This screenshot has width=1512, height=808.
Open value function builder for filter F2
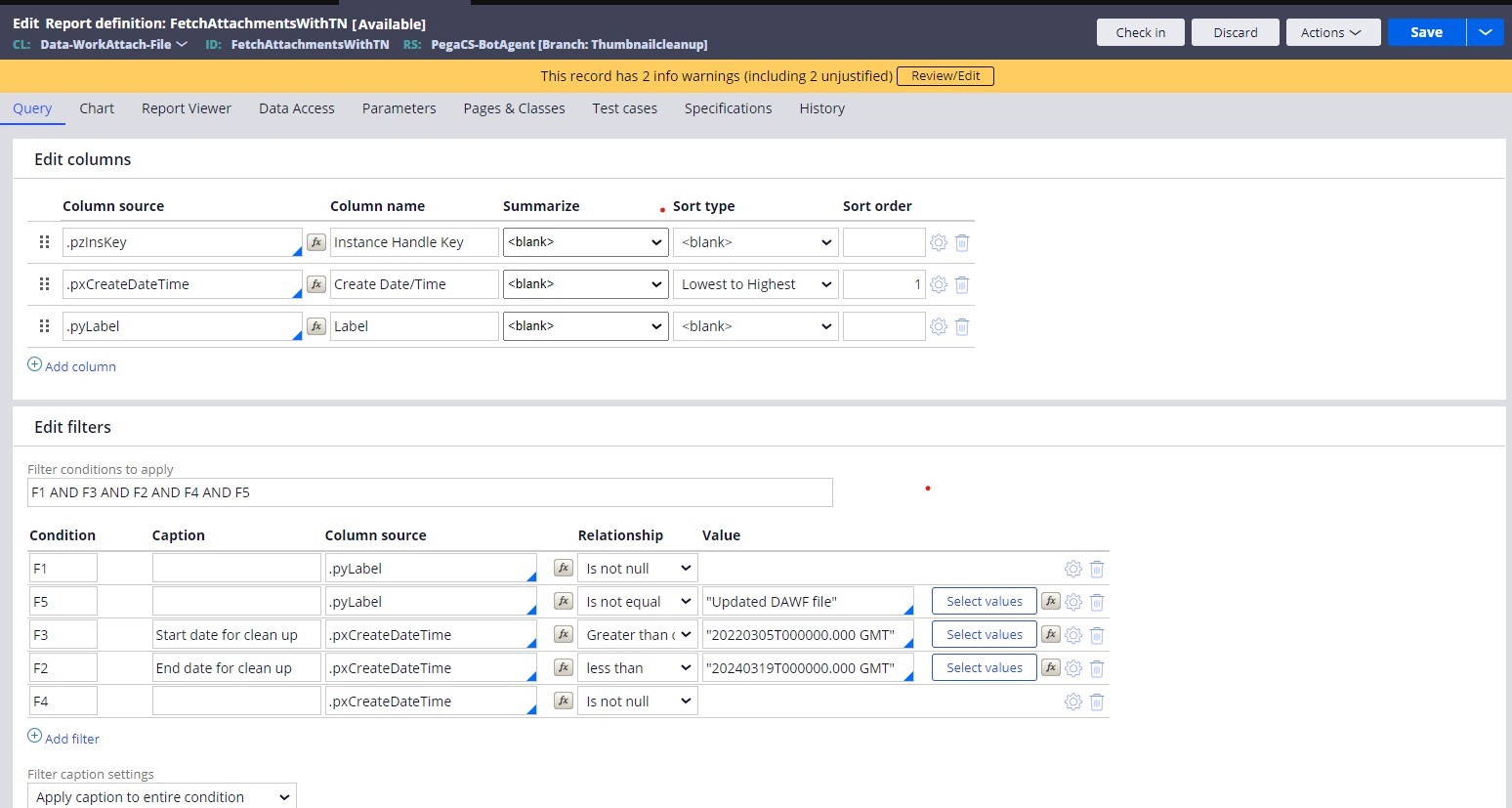1051,668
